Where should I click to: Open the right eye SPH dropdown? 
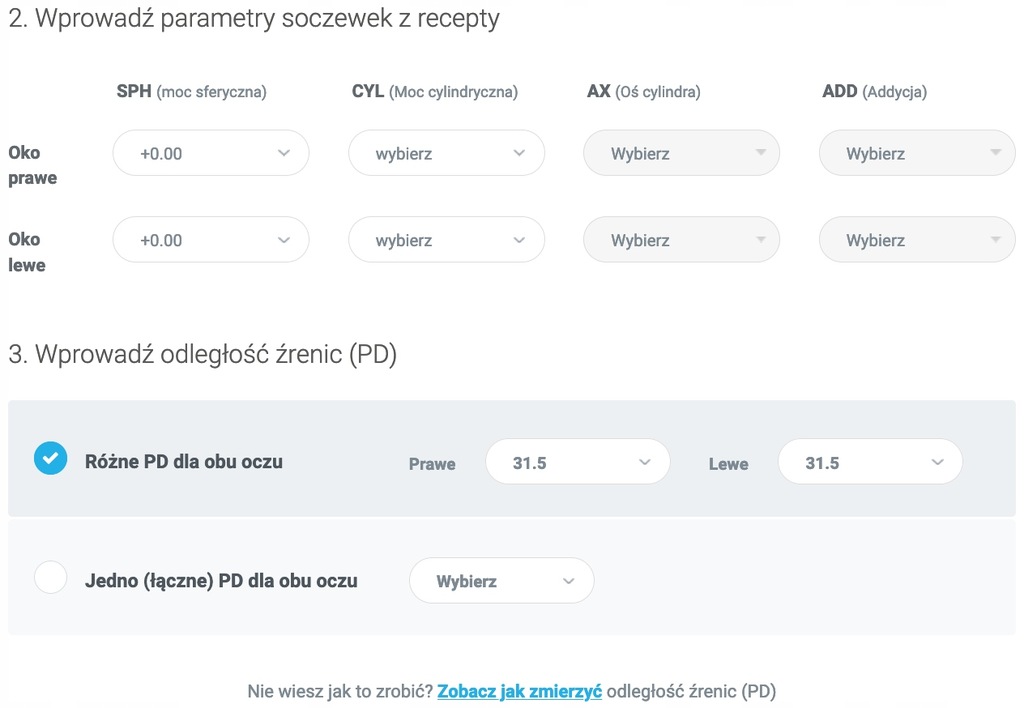pos(211,153)
